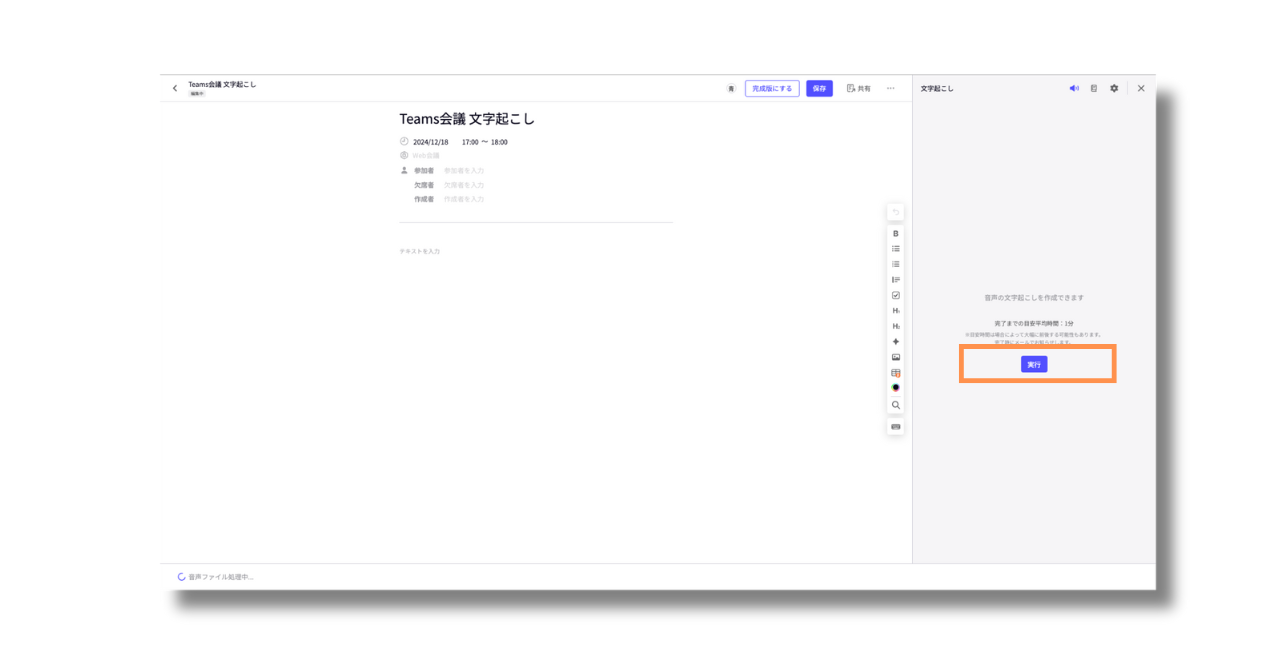Click the 実行 button to start transcription
The image size is (1280, 670).
tap(1034, 365)
